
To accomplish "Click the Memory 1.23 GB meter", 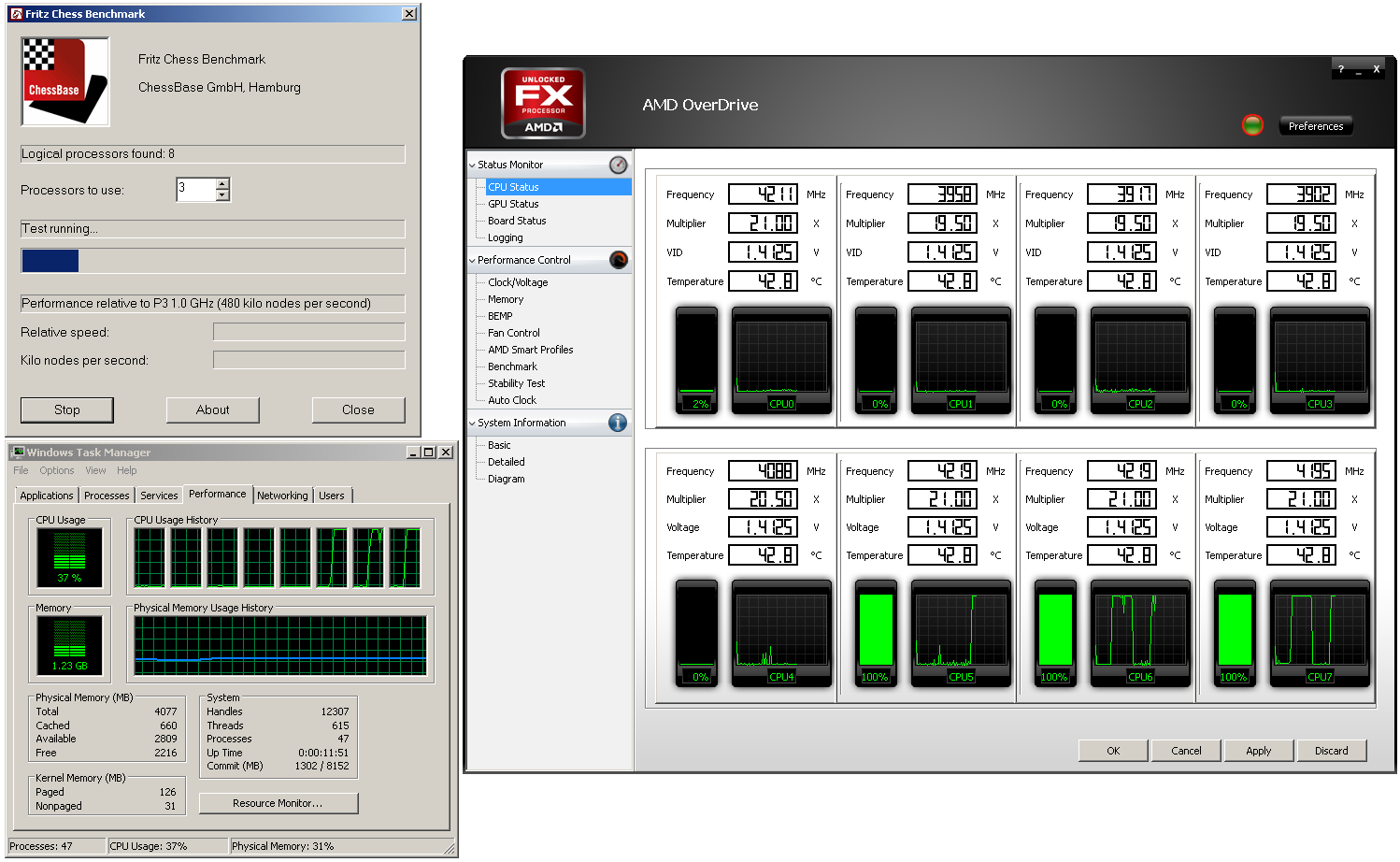I will [69, 645].
